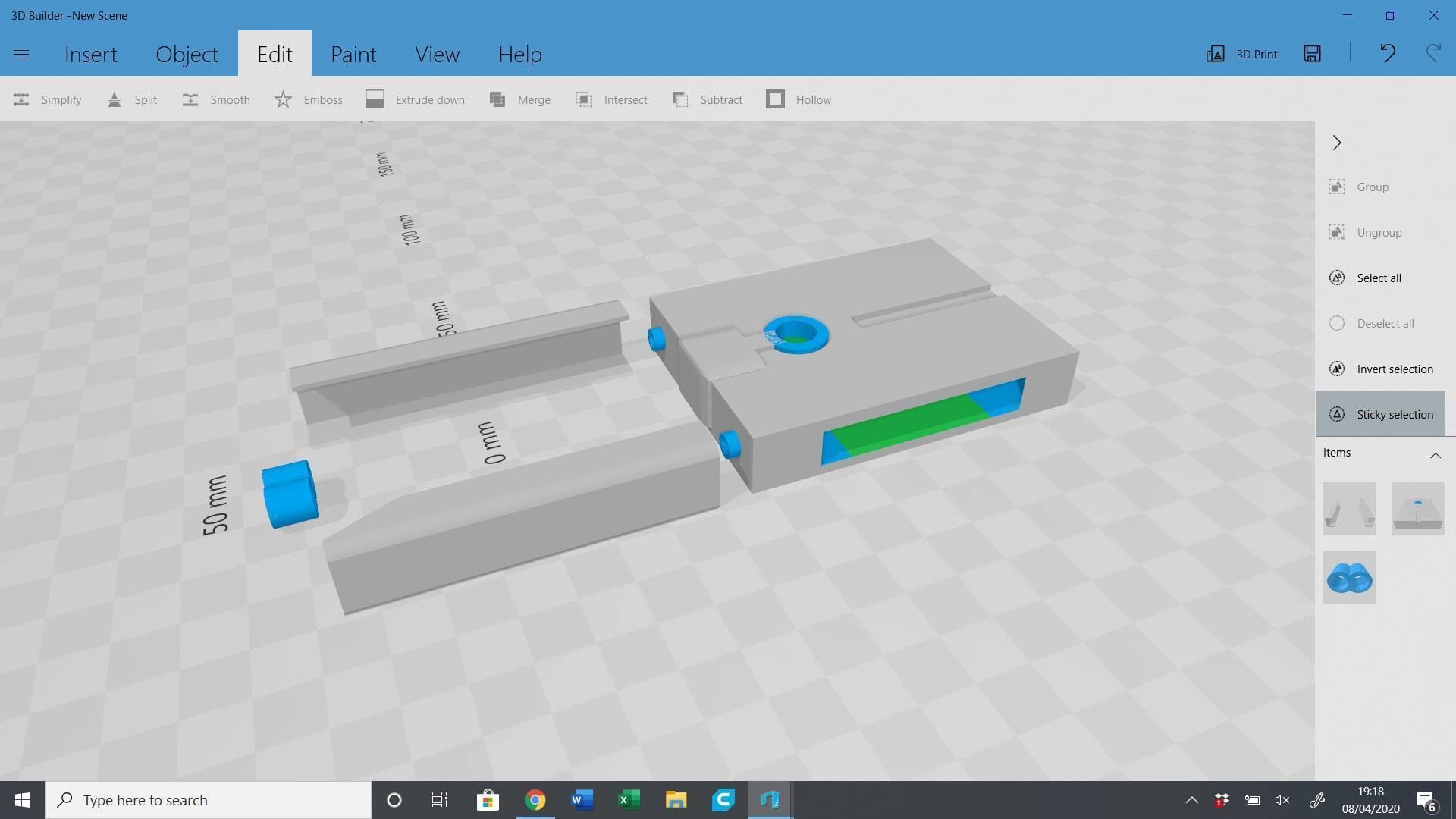Merge the selected objects
Image resolution: width=1456 pixels, height=819 pixels.
pyautogui.click(x=520, y=99)
